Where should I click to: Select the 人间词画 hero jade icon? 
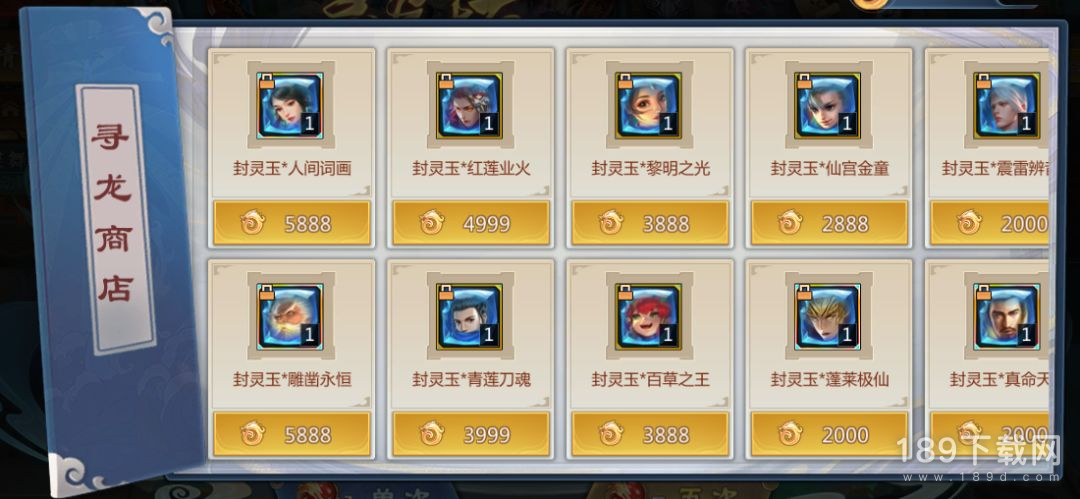[290, 105]
